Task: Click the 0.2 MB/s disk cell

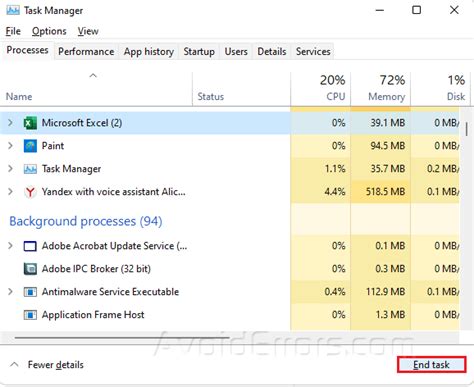Action: pos(435,169)
